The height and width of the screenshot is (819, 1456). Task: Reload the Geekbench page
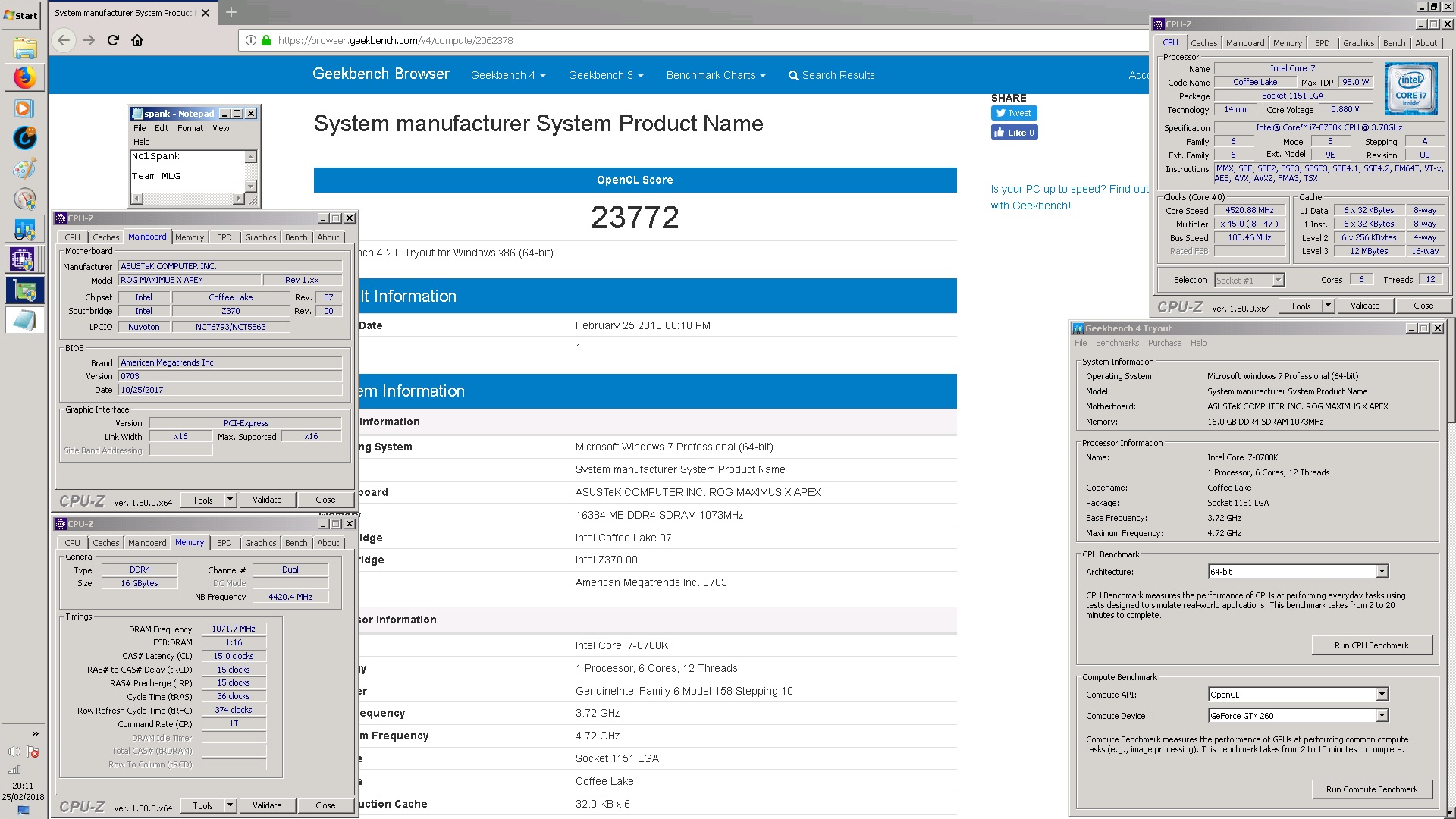click(113, 40)
